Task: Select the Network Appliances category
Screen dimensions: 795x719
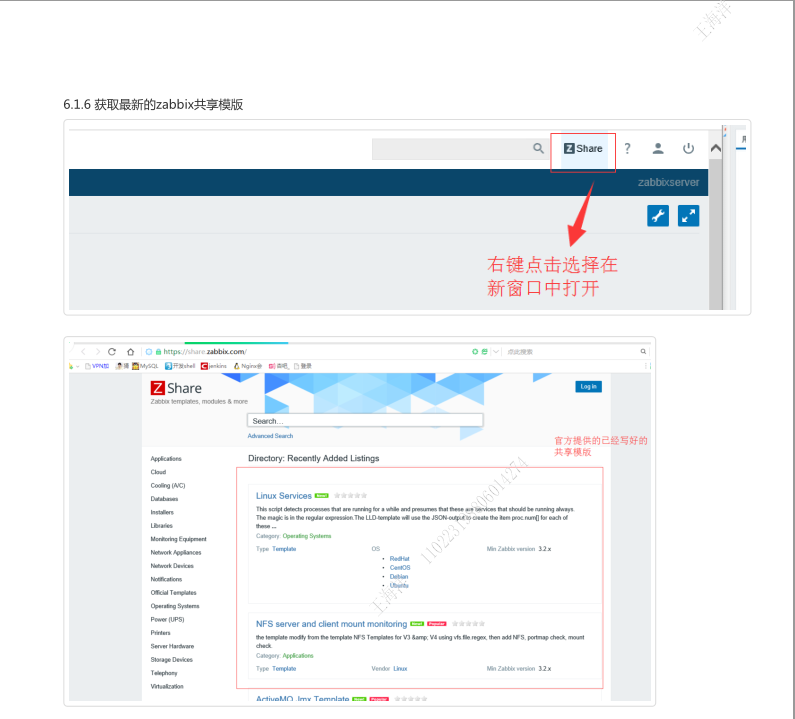Action: click(176, 553)
